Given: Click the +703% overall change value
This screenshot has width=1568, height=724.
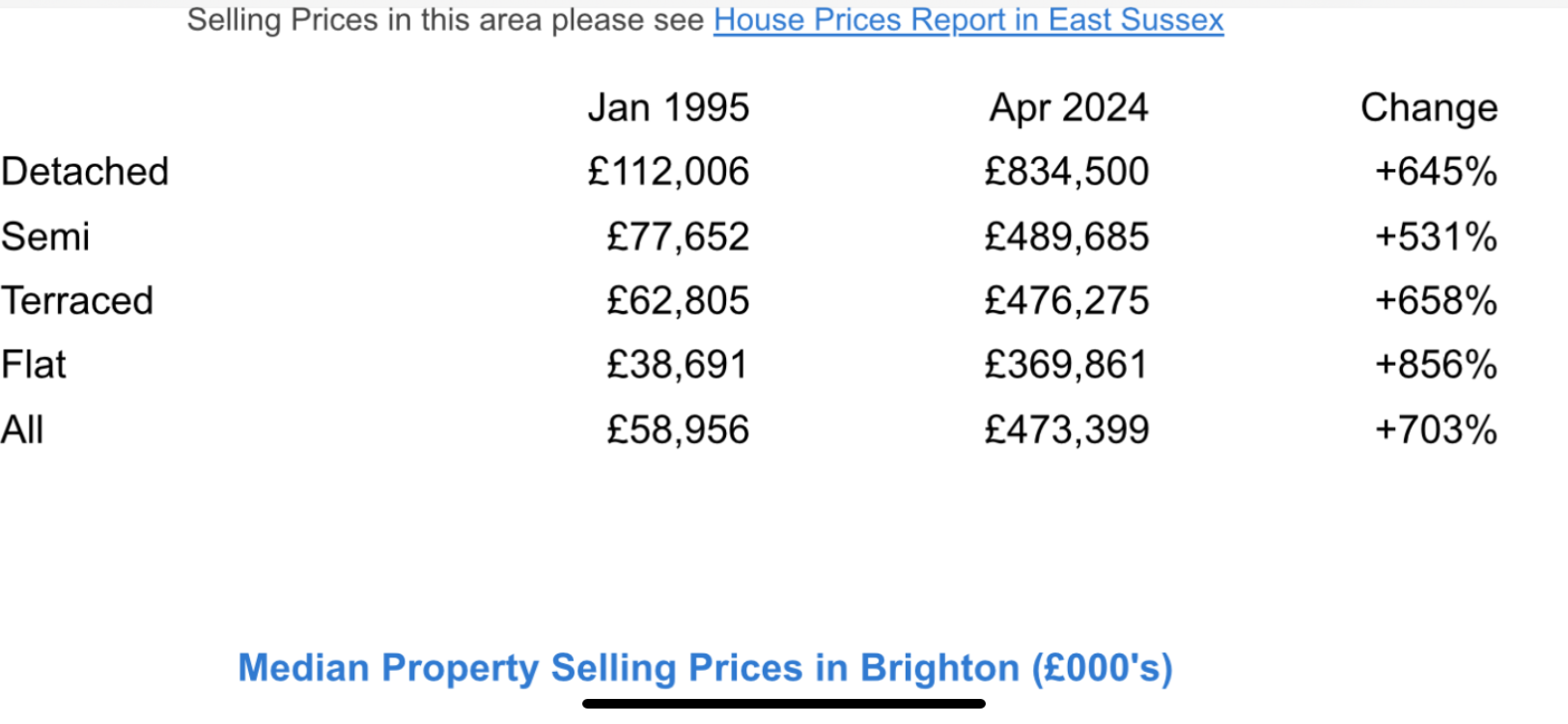Looking at the screenshot, I should click(x=1436, y=430).
